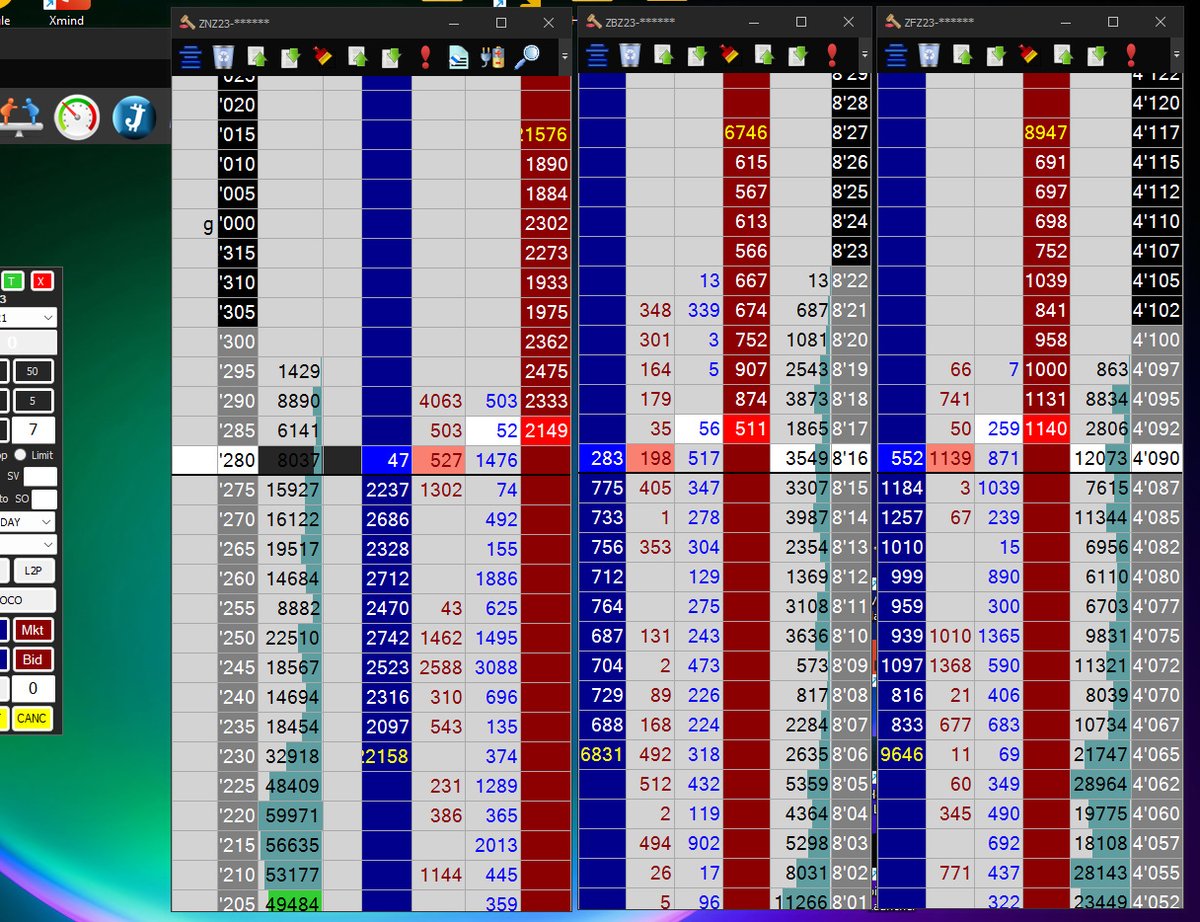This screenshot has width=1200, height=922.
Task: Click the SO input field
Action: coord(44,499)
